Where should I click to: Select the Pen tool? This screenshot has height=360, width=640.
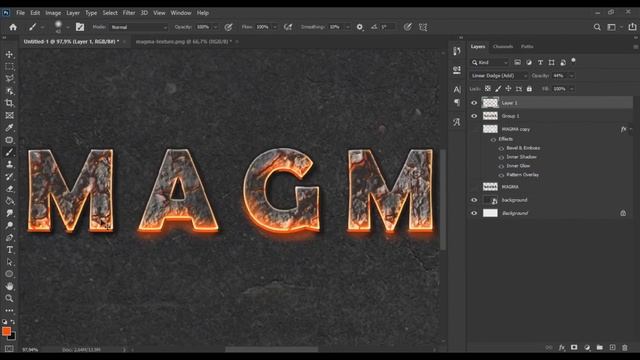click(9, 238)
